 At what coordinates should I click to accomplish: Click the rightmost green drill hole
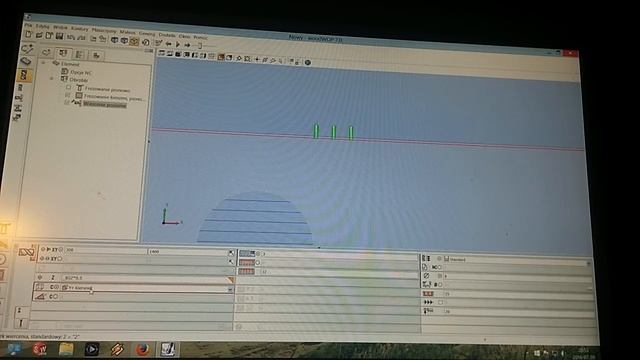pyautogui.click(x=351, y=133)
